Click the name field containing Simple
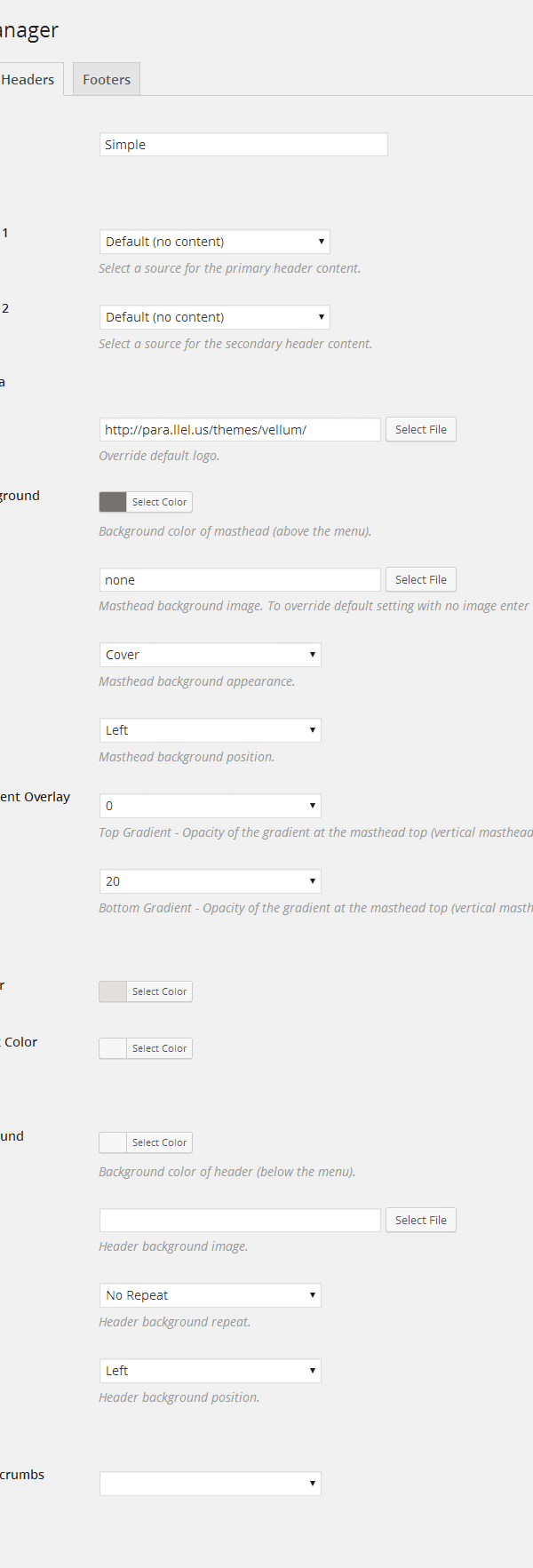 243,145
